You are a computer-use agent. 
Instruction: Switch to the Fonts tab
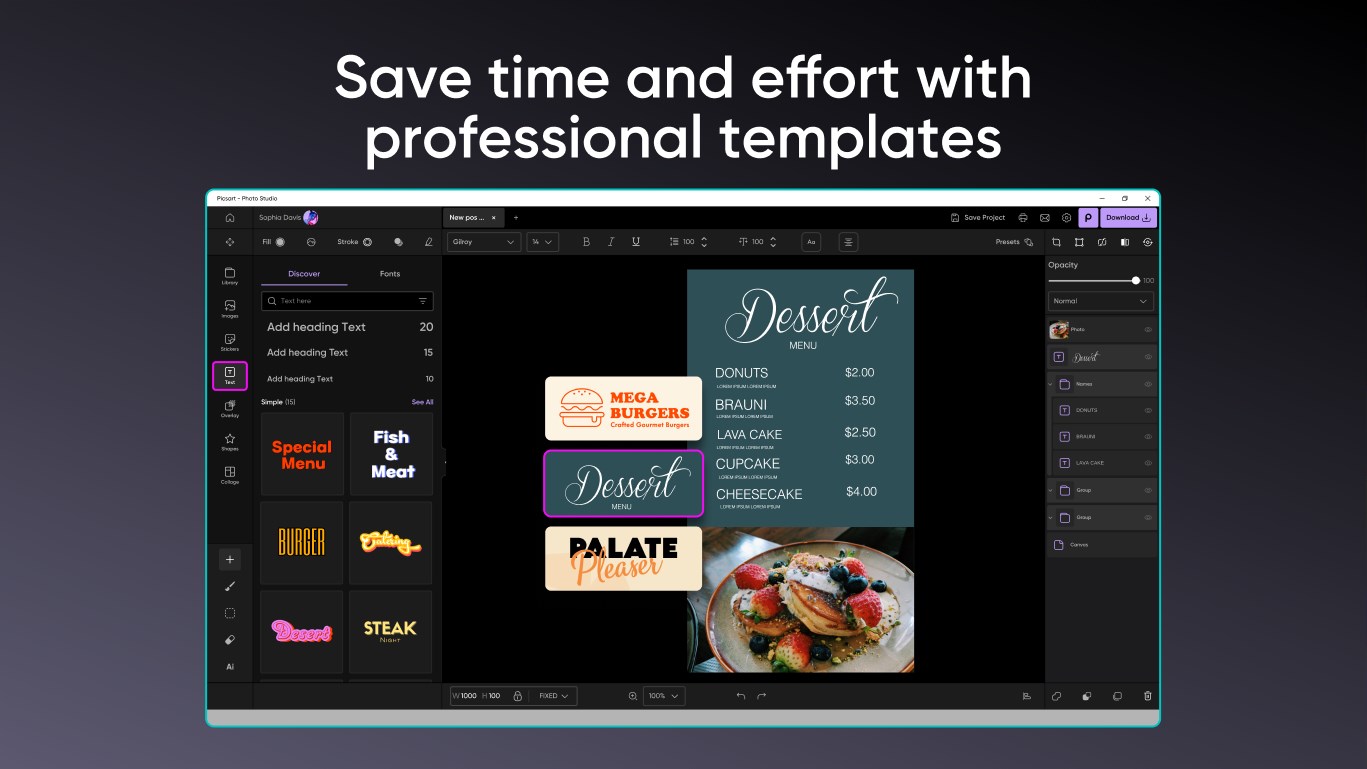tap(390, 273)
